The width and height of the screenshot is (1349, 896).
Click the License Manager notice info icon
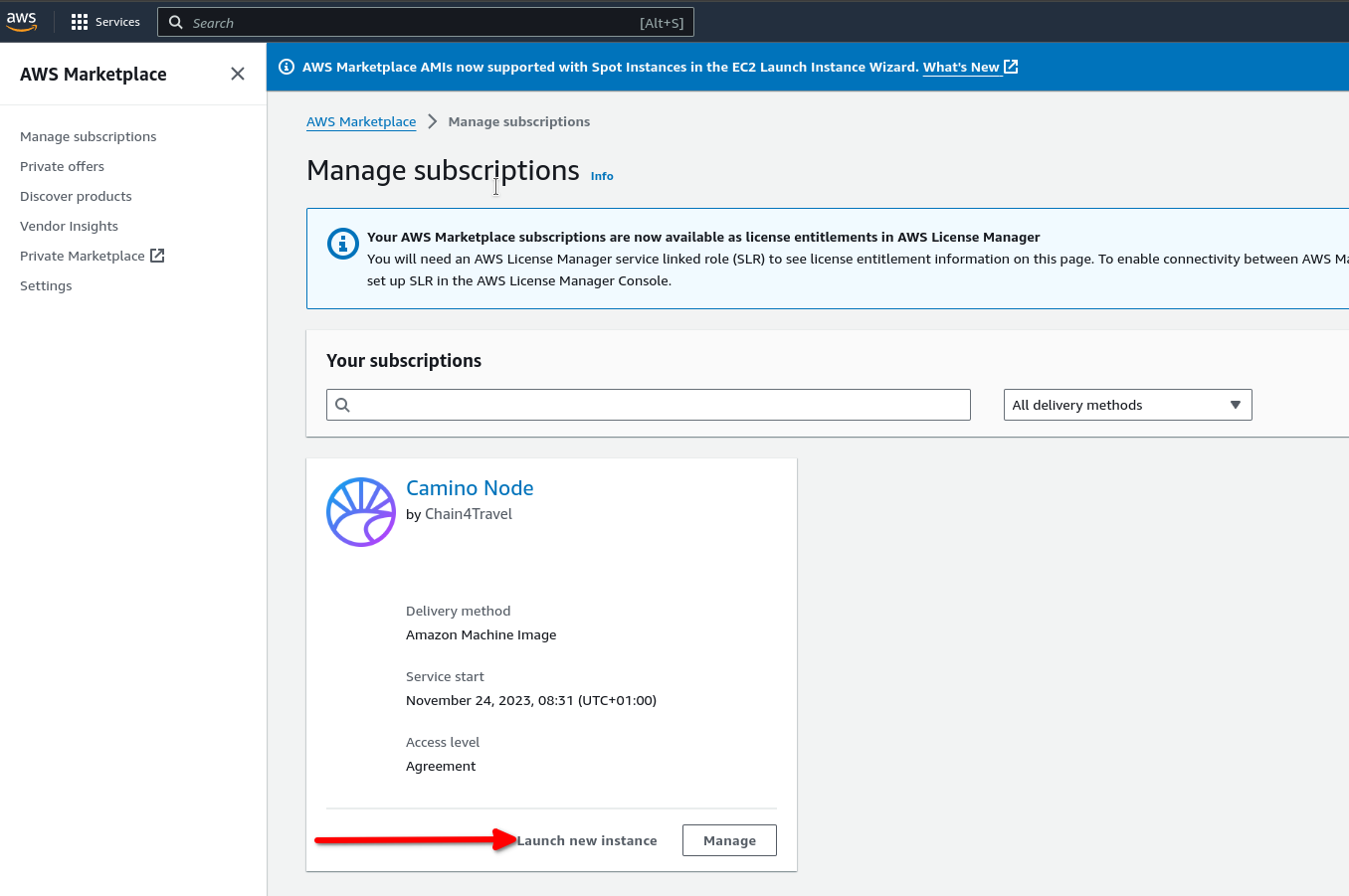point(342,244)
